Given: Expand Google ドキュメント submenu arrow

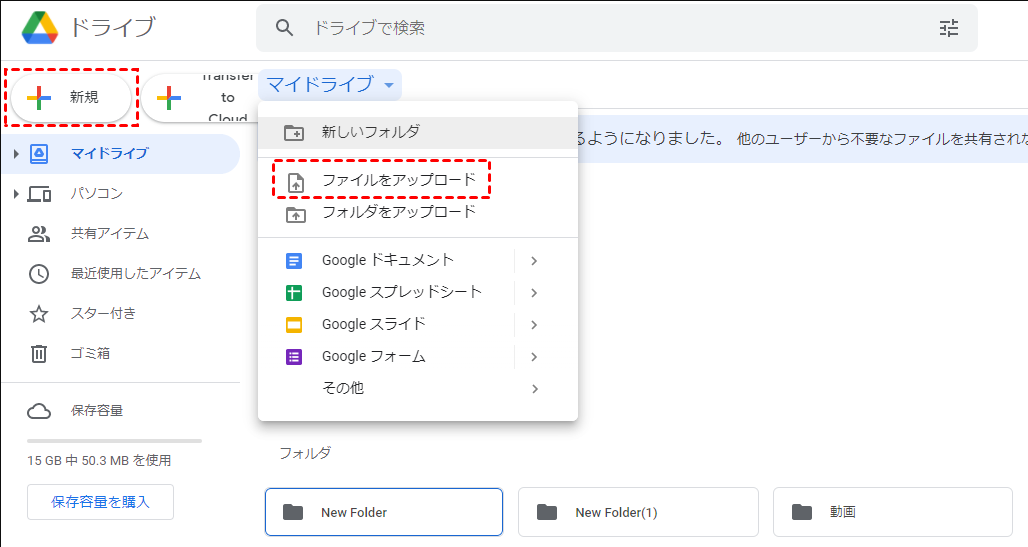Looking at the screenshot, I should (x=535, y=261).
